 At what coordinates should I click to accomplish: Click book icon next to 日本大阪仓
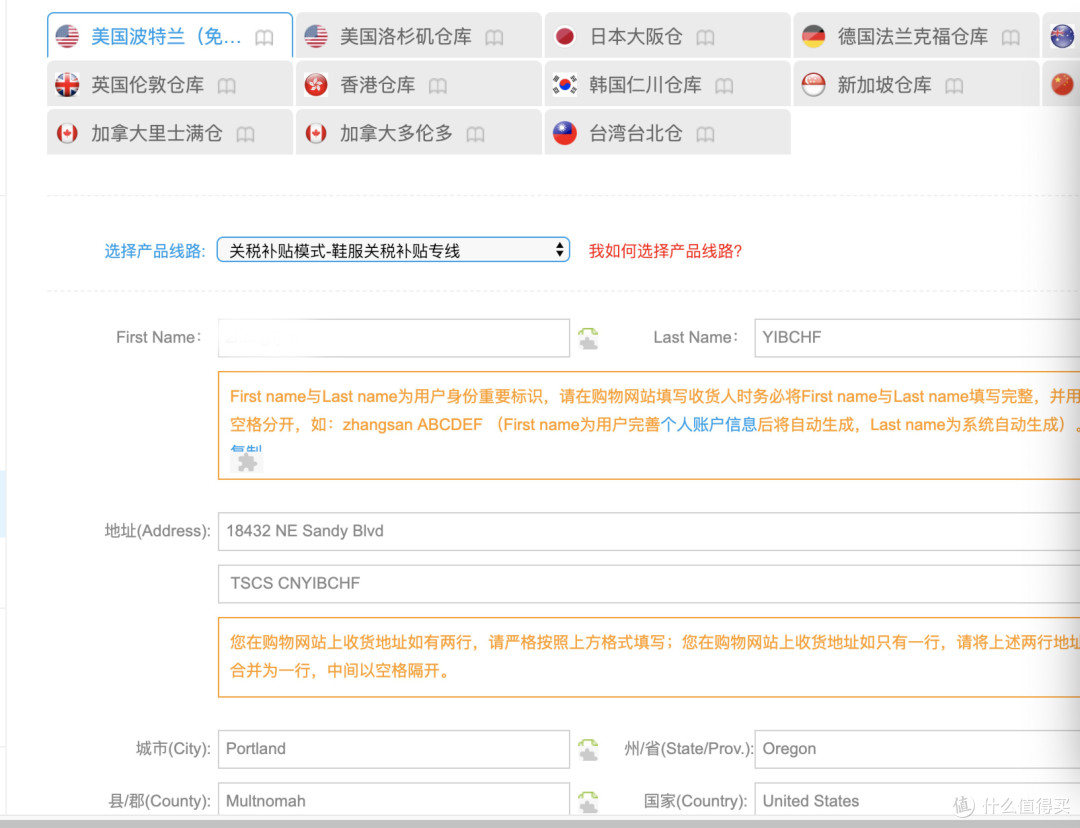(705, 37)
